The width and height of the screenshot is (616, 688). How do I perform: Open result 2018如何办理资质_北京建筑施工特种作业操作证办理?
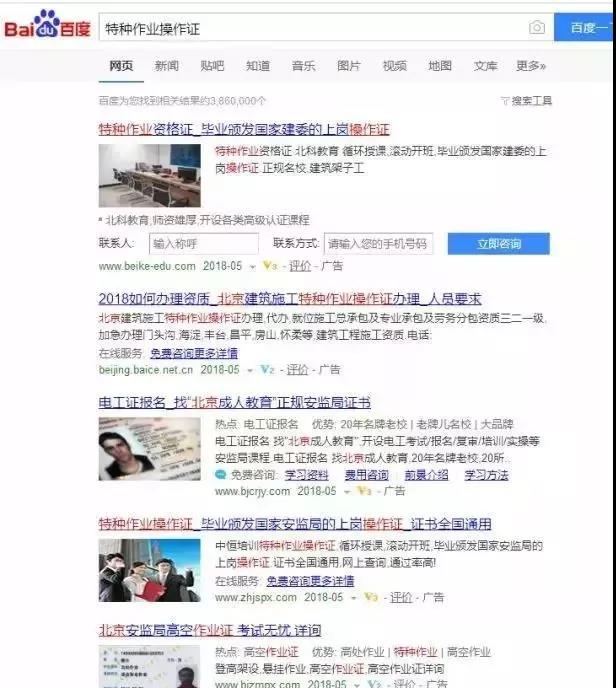tap(290, 299)
